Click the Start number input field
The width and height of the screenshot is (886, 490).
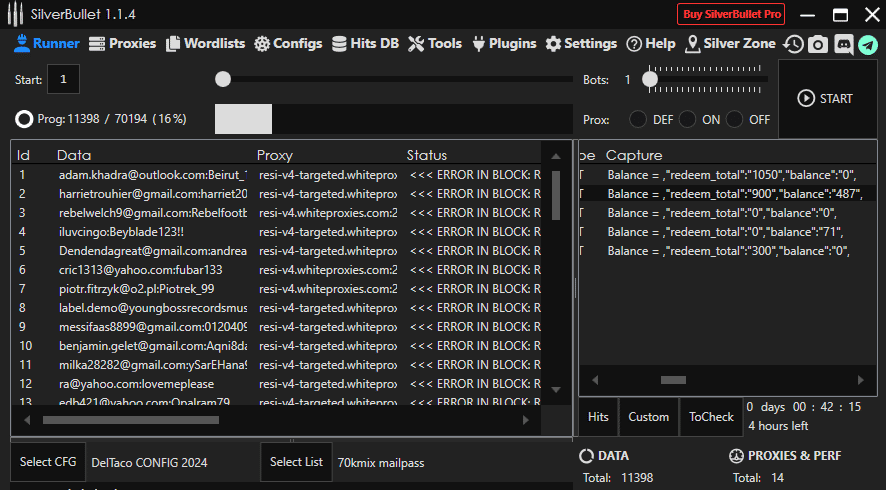[x=63, y=79]
